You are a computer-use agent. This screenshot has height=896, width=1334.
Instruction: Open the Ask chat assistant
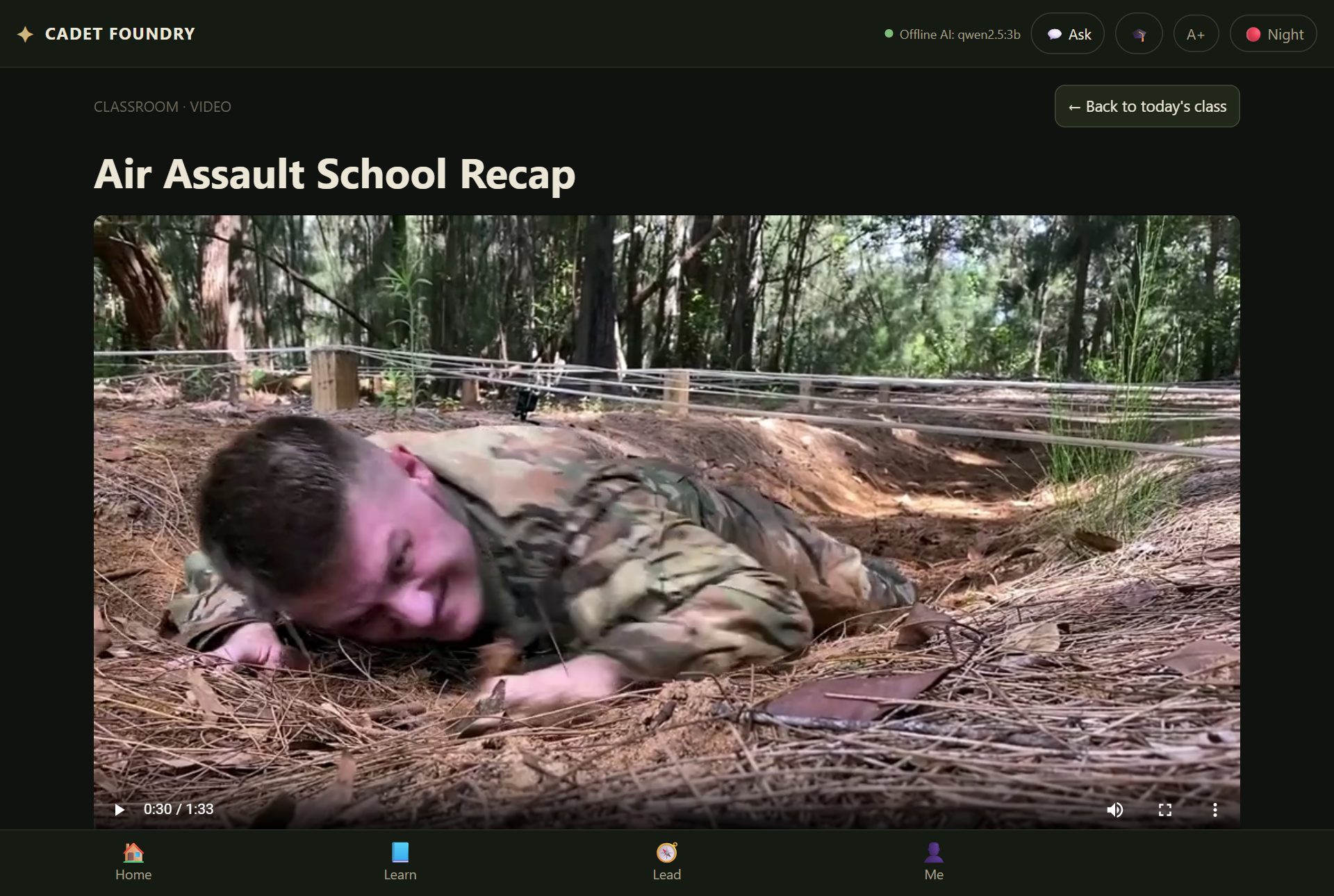click(1067, 34)
